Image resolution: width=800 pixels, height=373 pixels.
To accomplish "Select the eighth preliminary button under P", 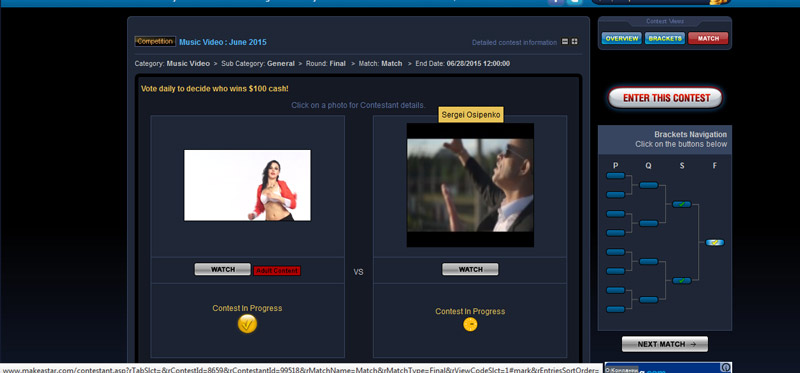I will point(615,309).
